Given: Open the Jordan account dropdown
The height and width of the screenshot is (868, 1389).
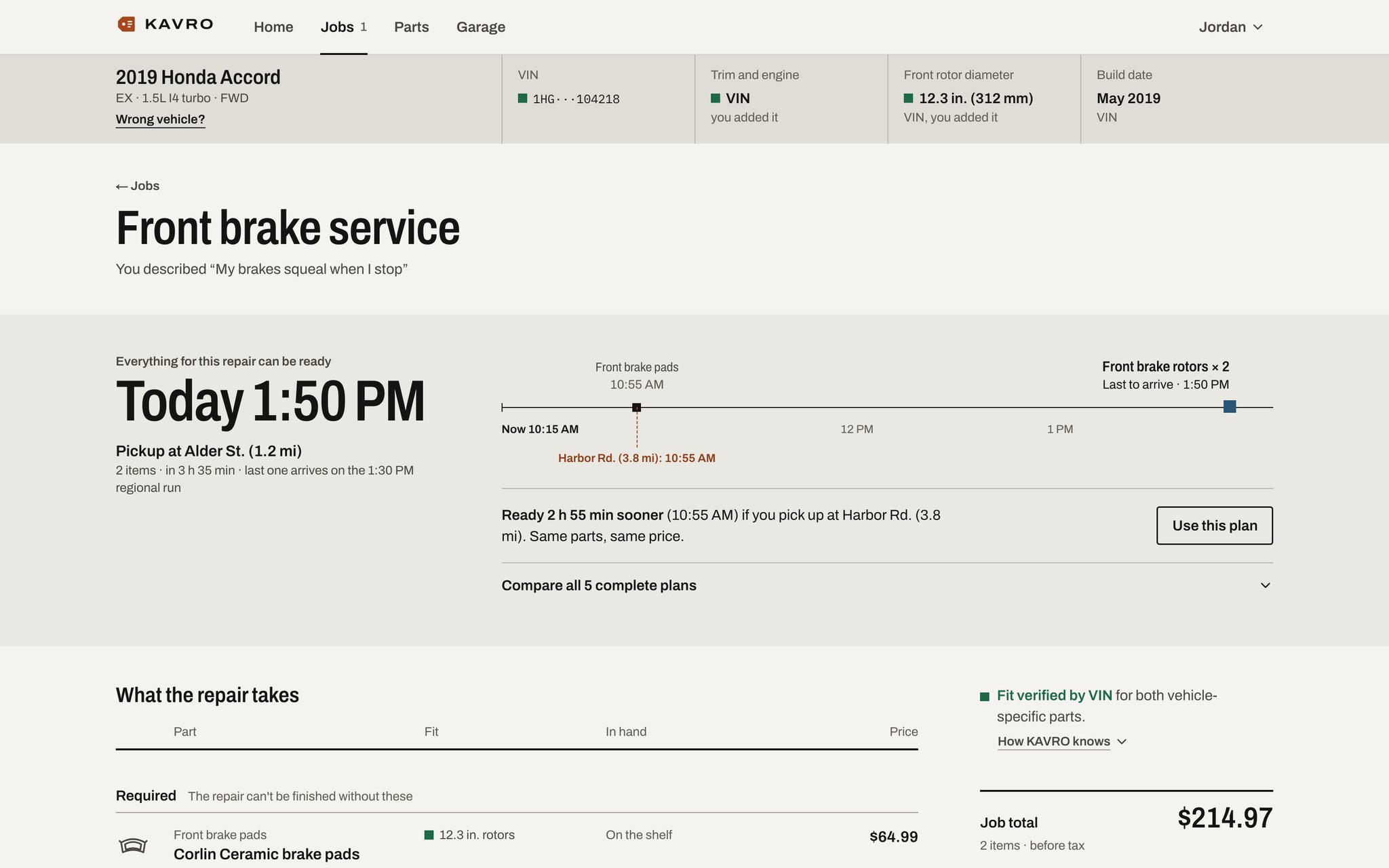Looking at the screenshot, I should (1230, 27).
